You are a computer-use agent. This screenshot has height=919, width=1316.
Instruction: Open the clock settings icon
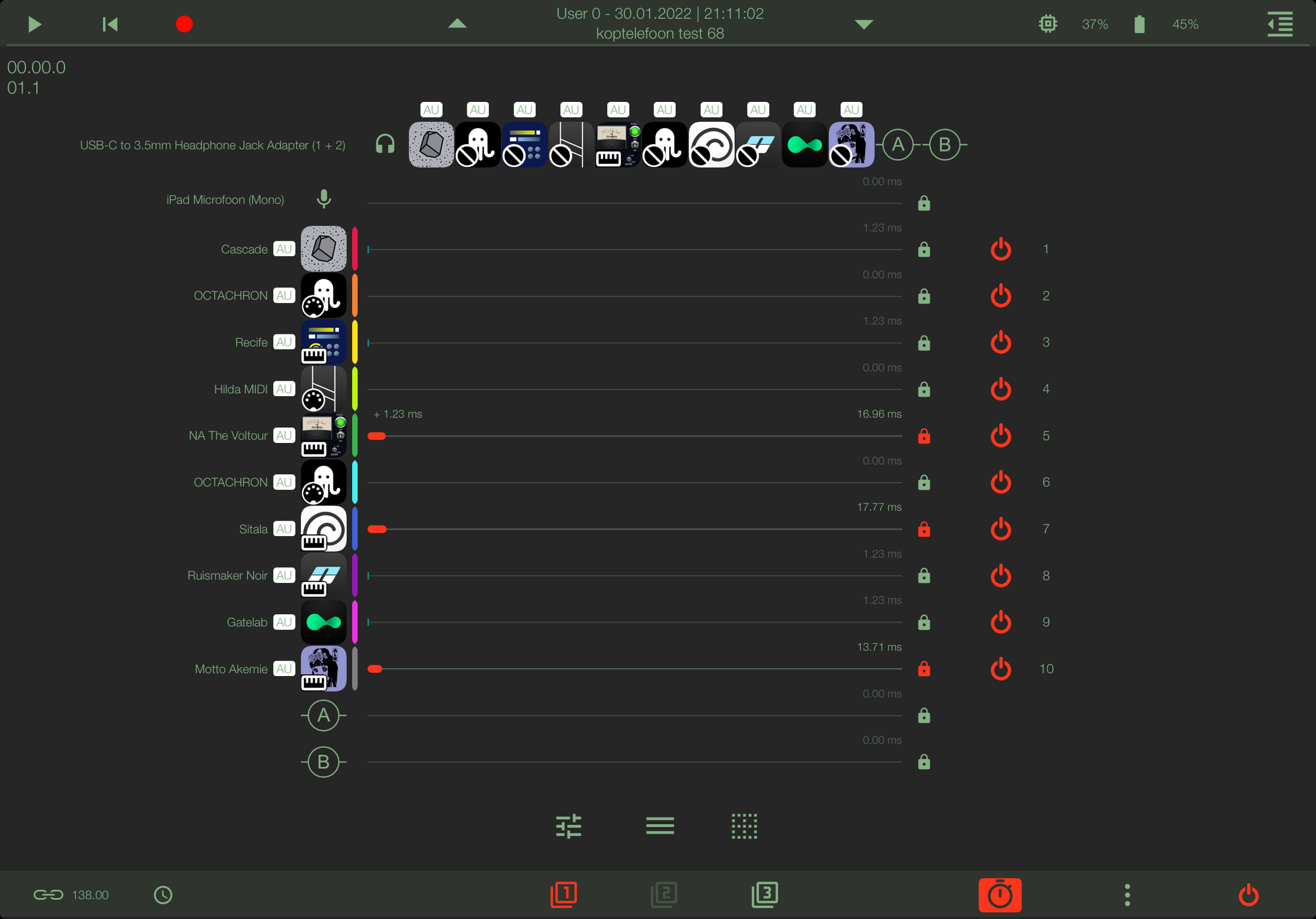(163, 894)
